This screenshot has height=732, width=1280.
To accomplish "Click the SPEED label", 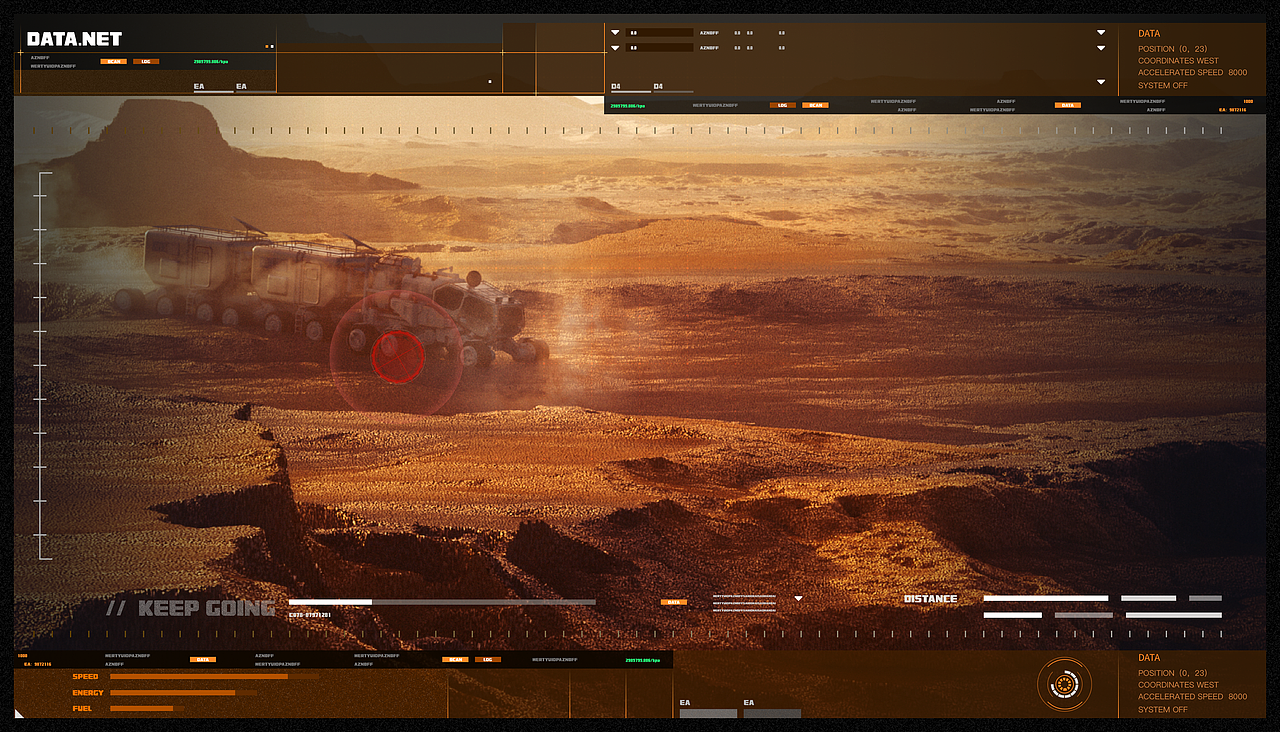I will tap(85, 677).
